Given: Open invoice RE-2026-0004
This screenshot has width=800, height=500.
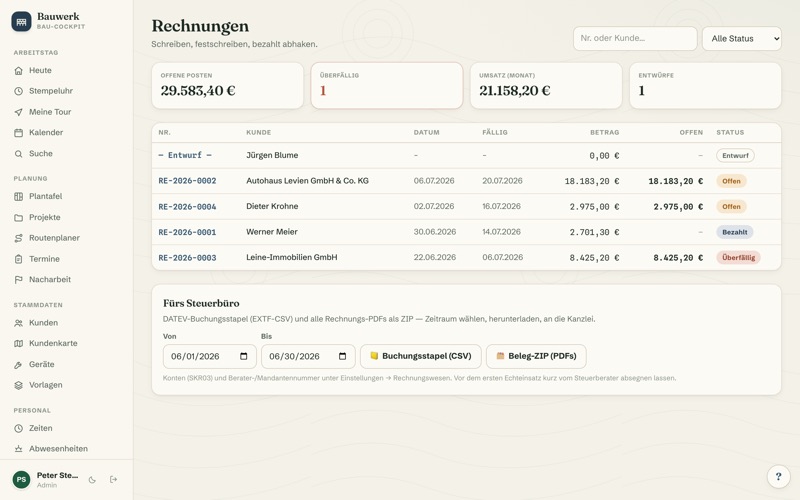Looking at the screenshot, I should (x=187, y=207).
